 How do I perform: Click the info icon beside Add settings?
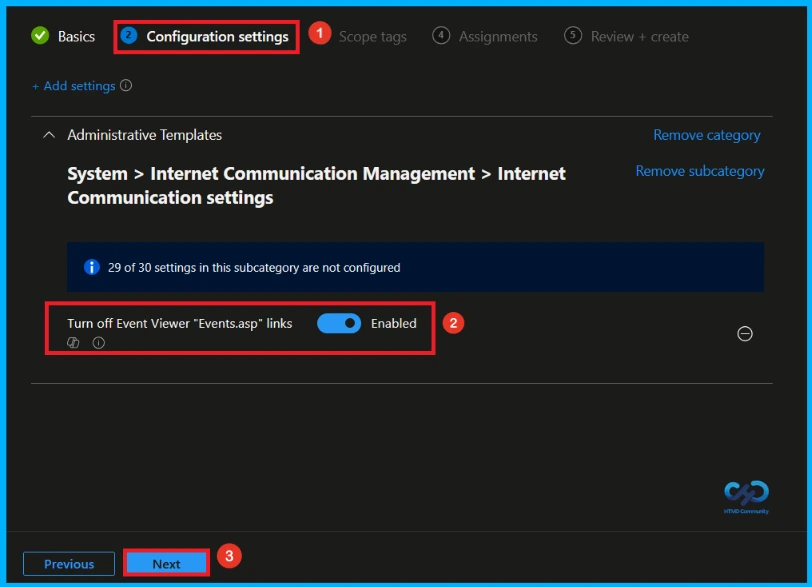pos(126,85)
